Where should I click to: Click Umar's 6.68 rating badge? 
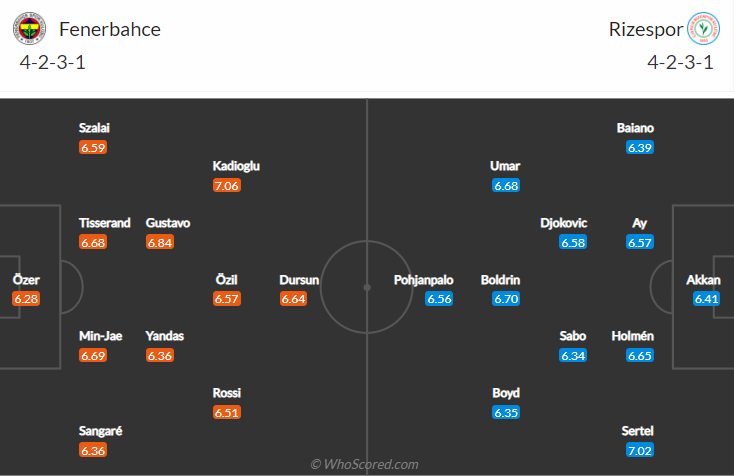click(506, 185)
